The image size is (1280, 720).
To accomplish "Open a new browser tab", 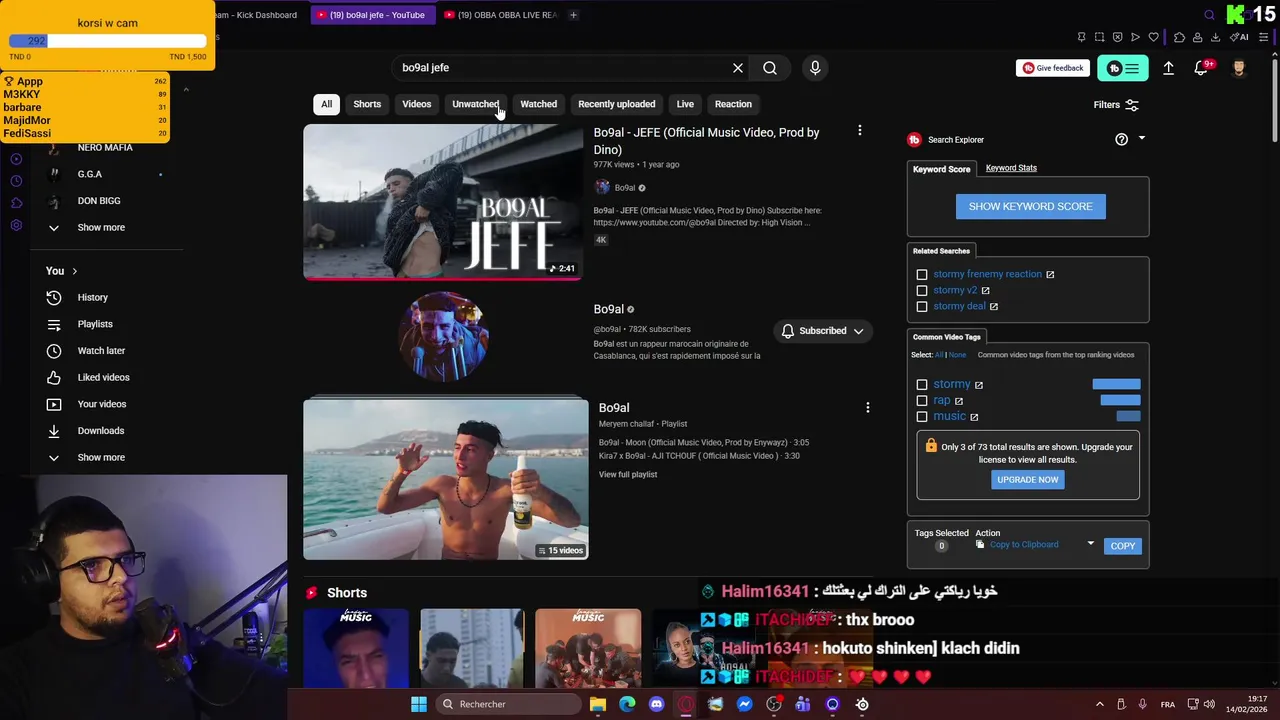I will pos(573,15).
